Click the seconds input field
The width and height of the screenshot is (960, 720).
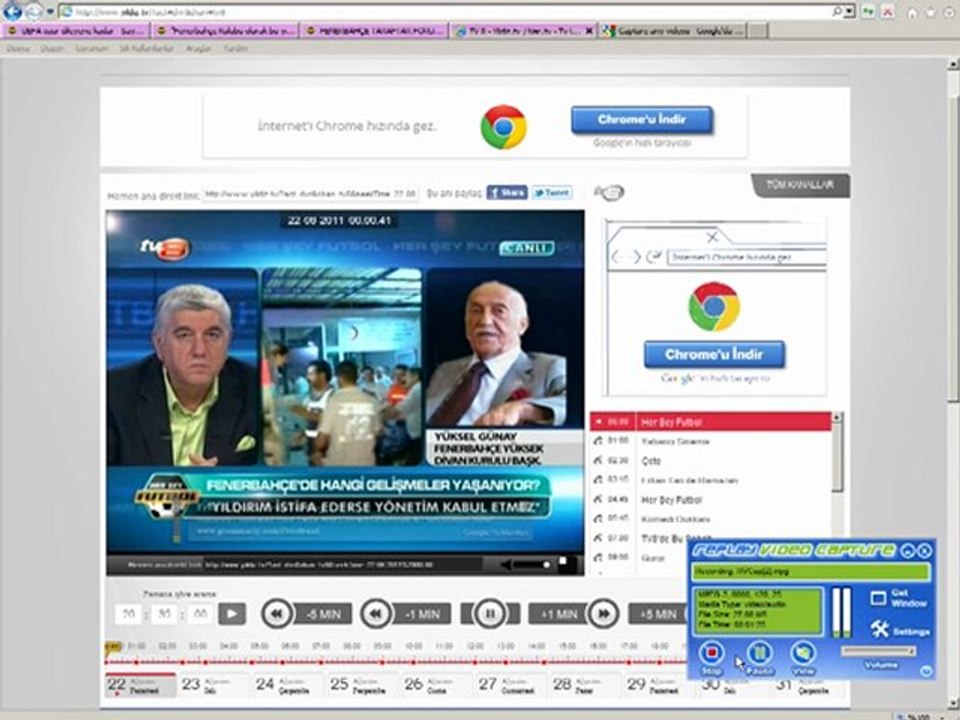click(200, 614)
